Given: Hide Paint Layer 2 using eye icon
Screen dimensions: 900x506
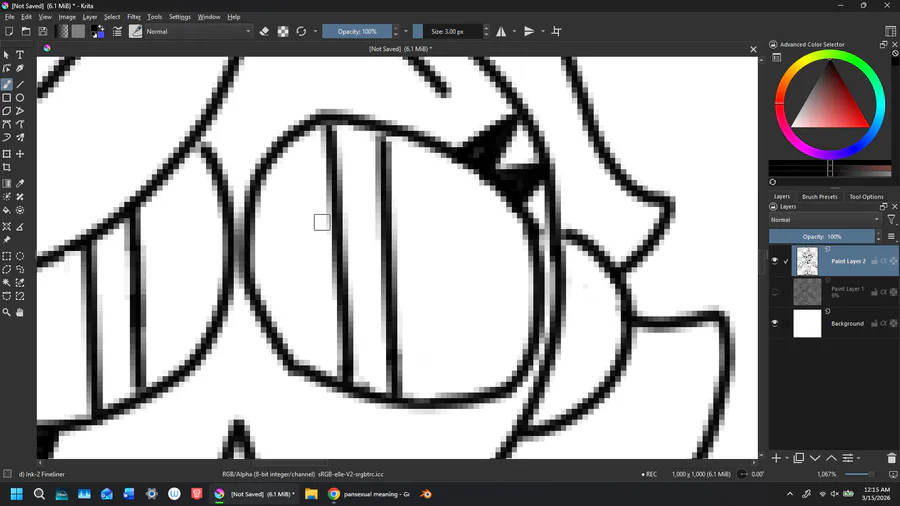Looking at the screenshot, I should 775,261.
